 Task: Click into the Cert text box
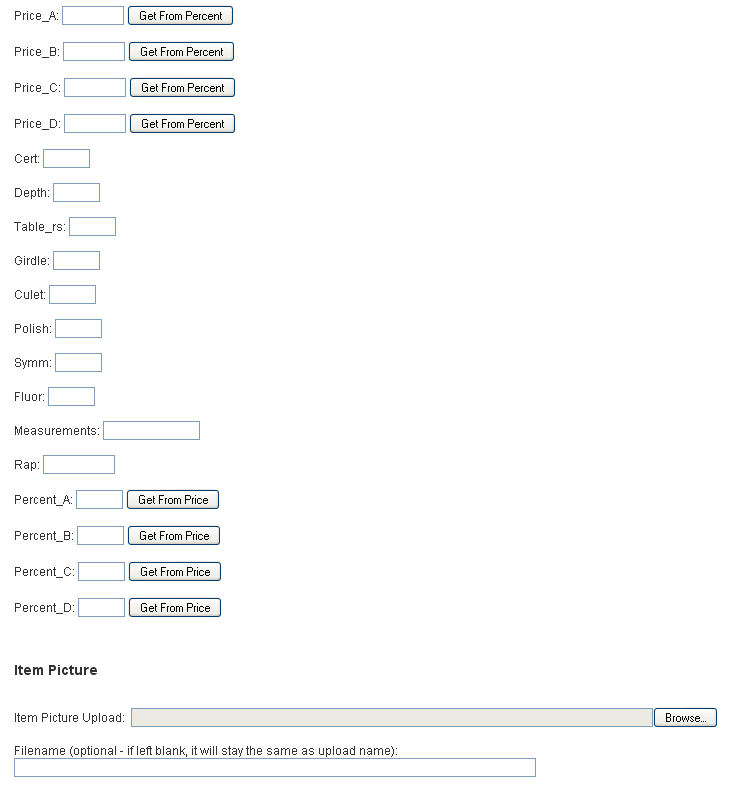[66, 159]
